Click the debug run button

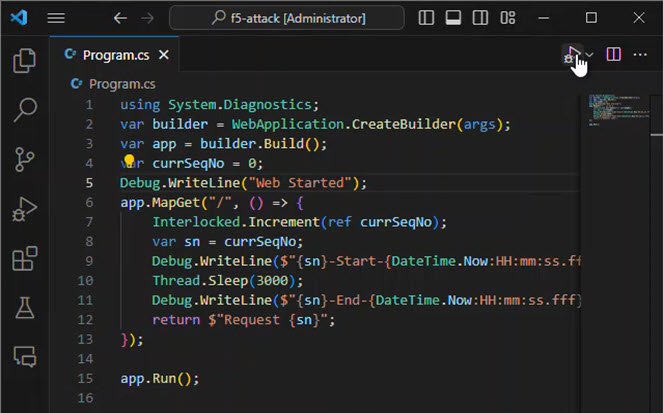(573, 54)
